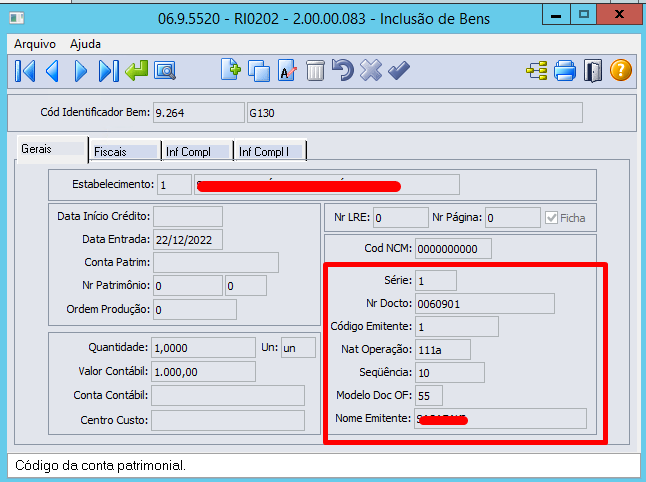Click the Ordem Produção field
Viewport: 646px width, 482px height.
195,309
